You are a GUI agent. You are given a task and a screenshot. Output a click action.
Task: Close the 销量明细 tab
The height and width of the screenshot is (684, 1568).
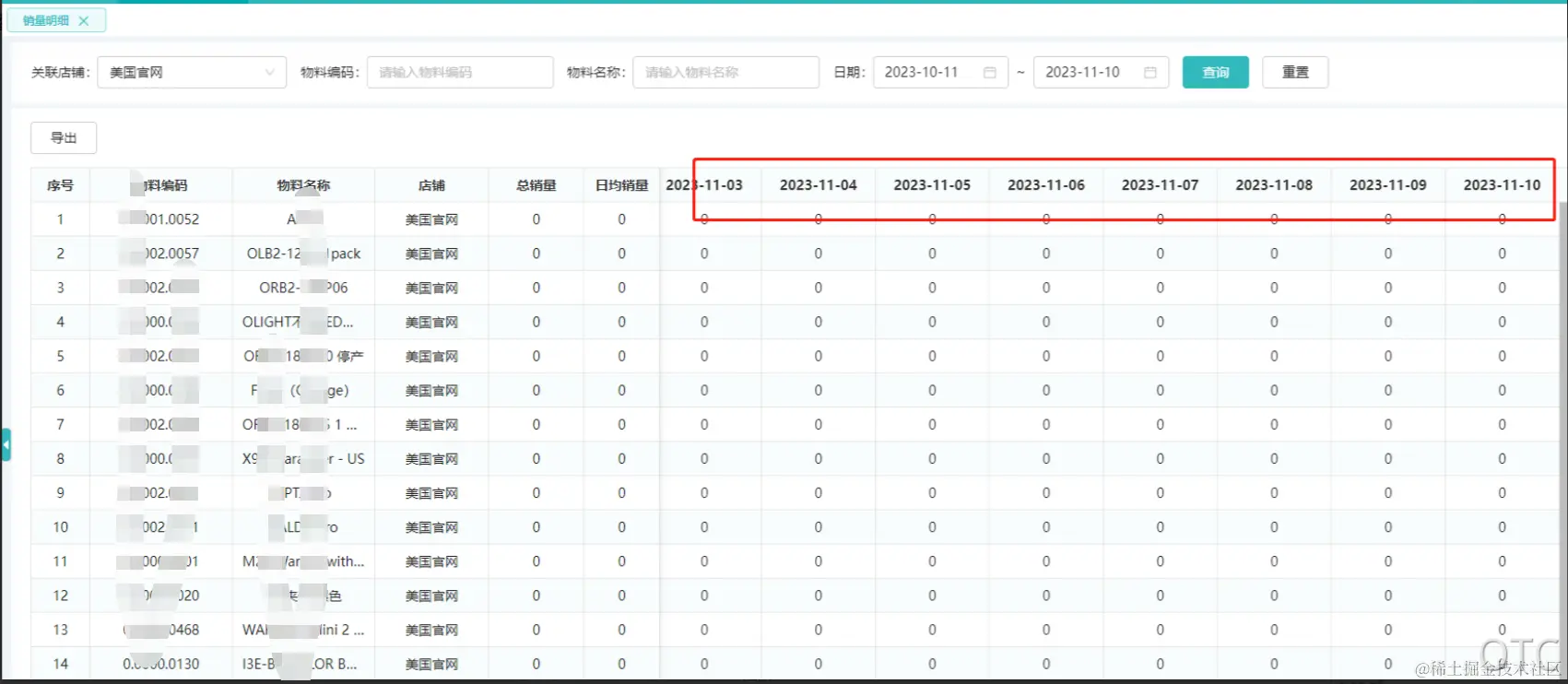[84, 20]
